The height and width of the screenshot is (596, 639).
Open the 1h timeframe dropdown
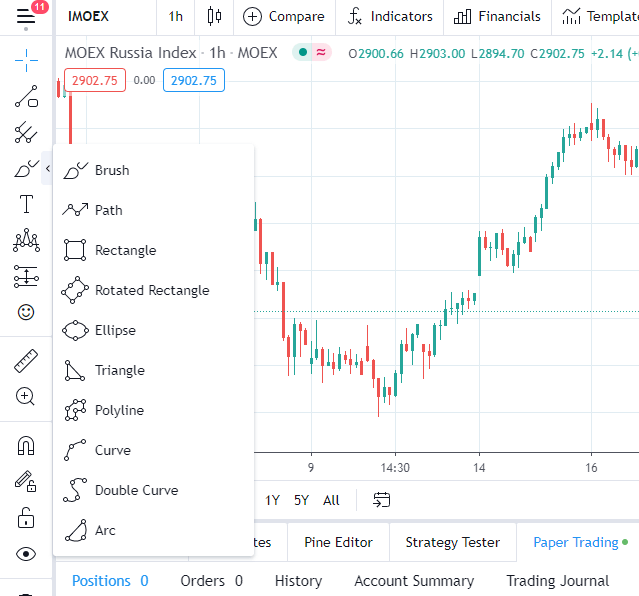[x=176, y=16]
